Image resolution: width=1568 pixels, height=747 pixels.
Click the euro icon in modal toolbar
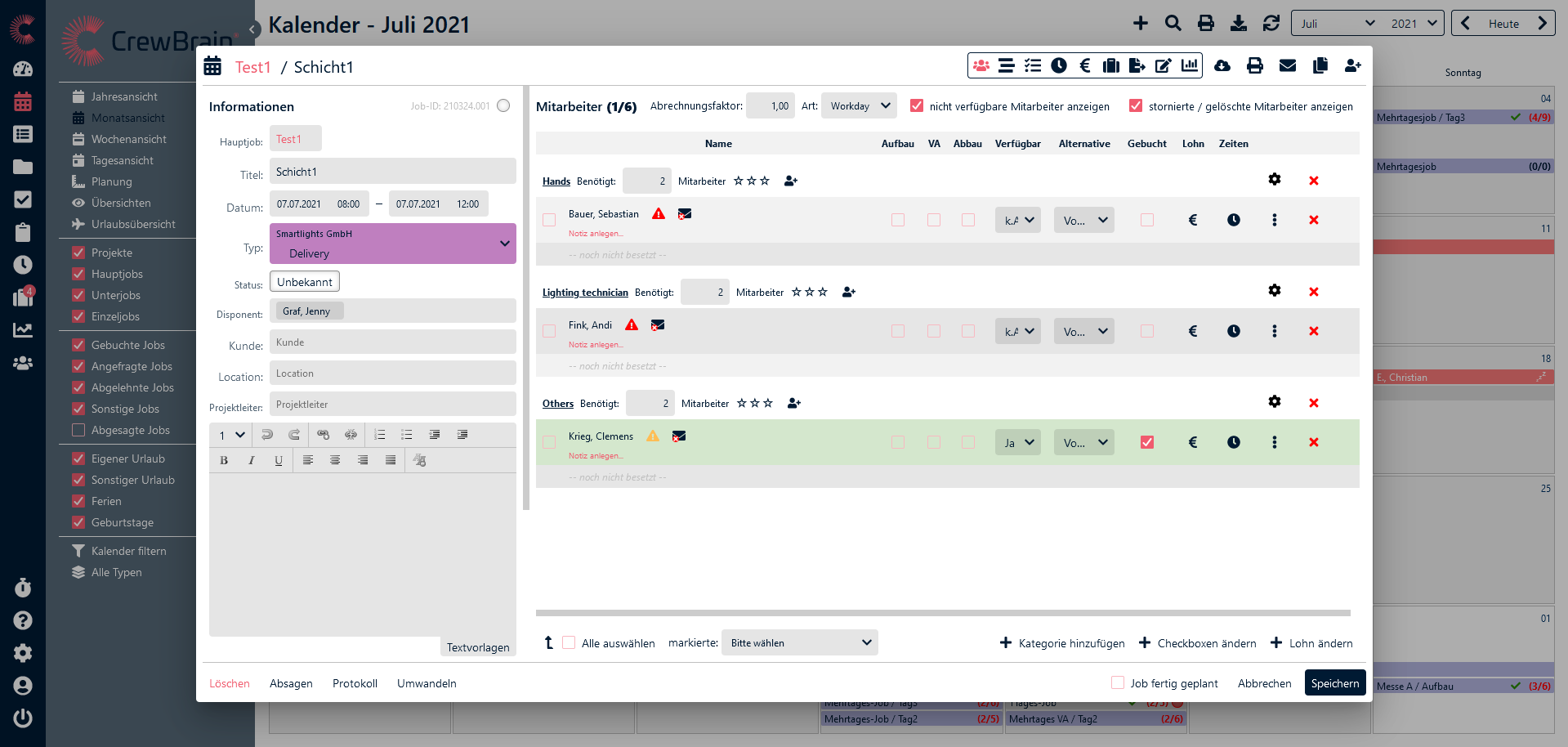tap(1085, 66)
